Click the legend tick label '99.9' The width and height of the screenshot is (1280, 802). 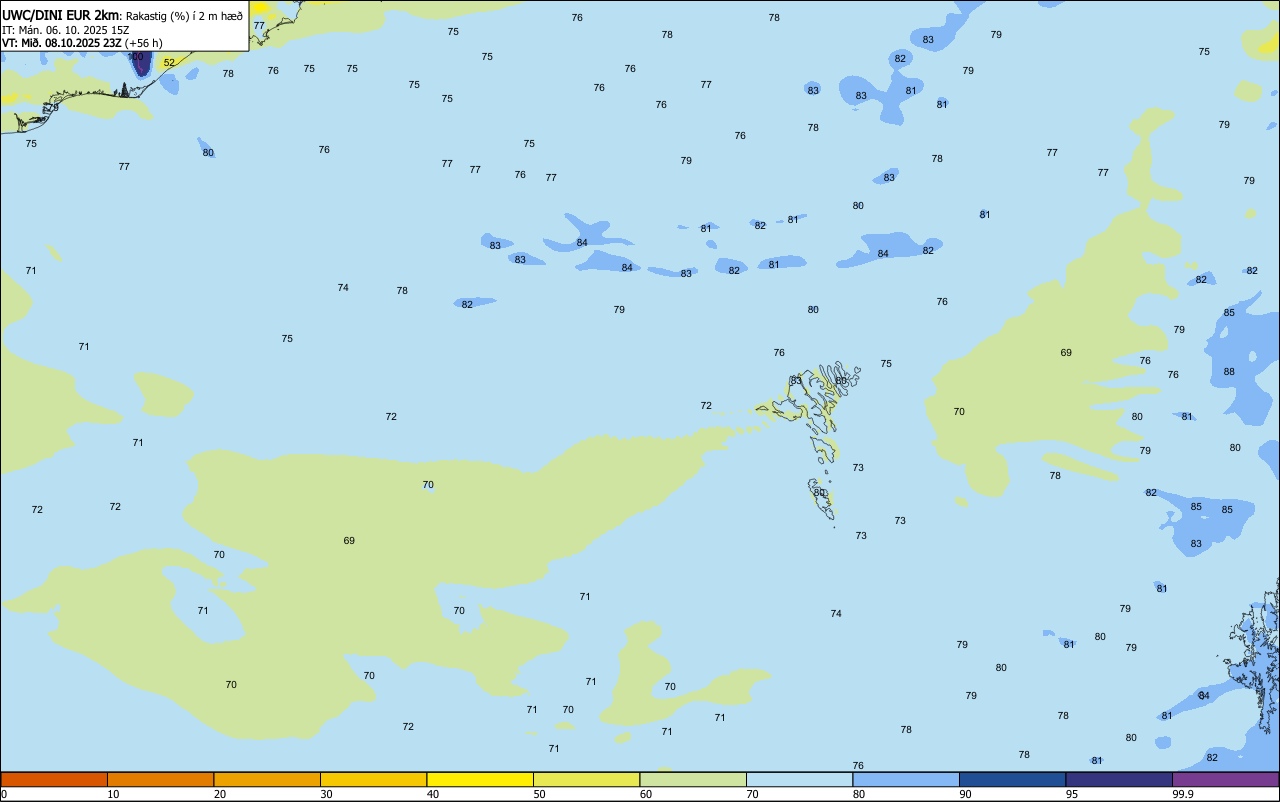tap(1183, 794)
